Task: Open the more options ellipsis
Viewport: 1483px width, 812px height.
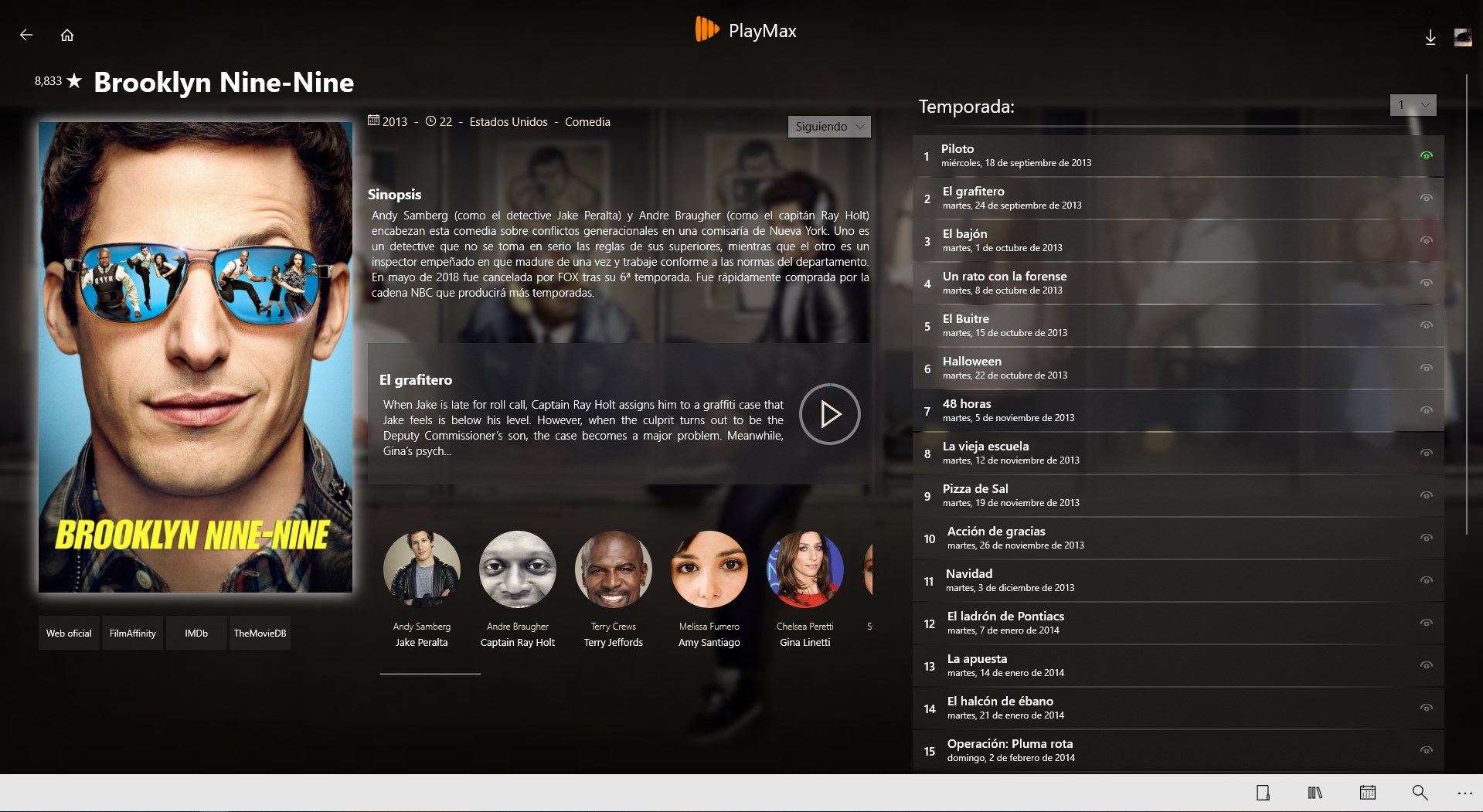Action: (1464, 793)
